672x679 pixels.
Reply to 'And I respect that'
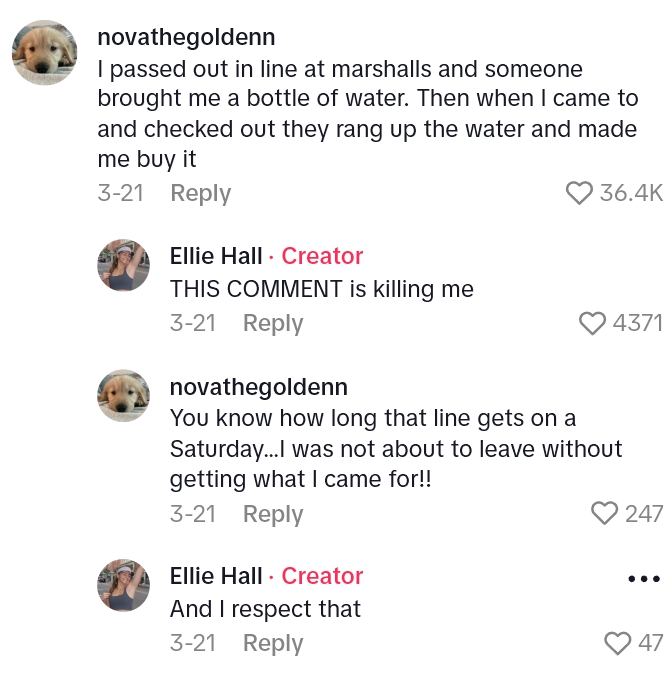[x=273, y=643]
